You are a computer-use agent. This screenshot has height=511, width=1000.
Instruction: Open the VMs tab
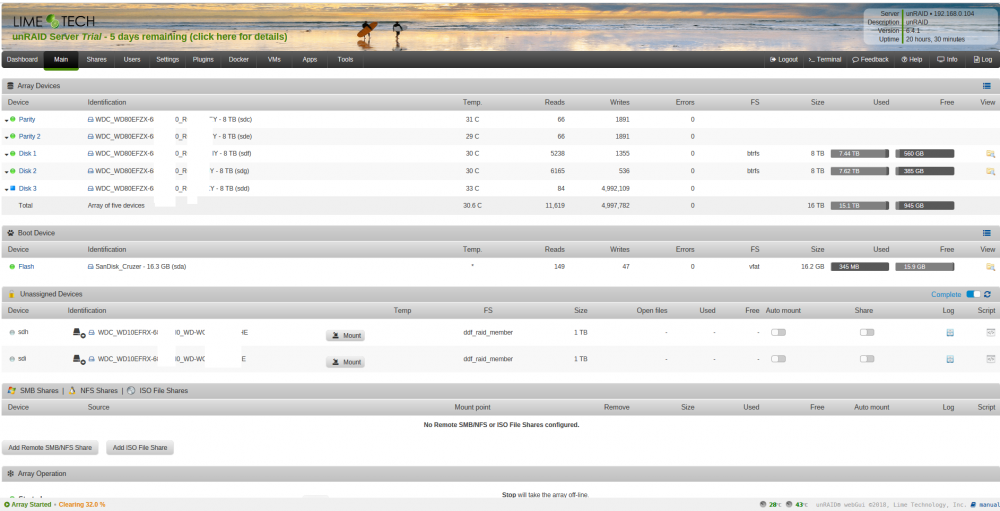pos(274,59)
